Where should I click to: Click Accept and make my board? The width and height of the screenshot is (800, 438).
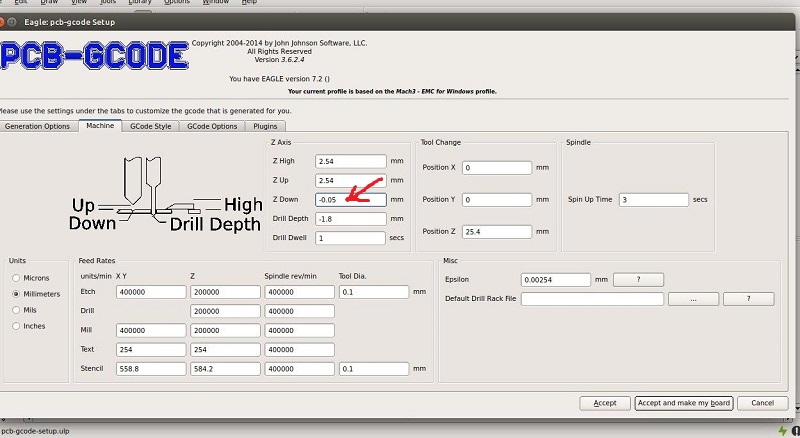pyautogui.click(x=684, y=403)
